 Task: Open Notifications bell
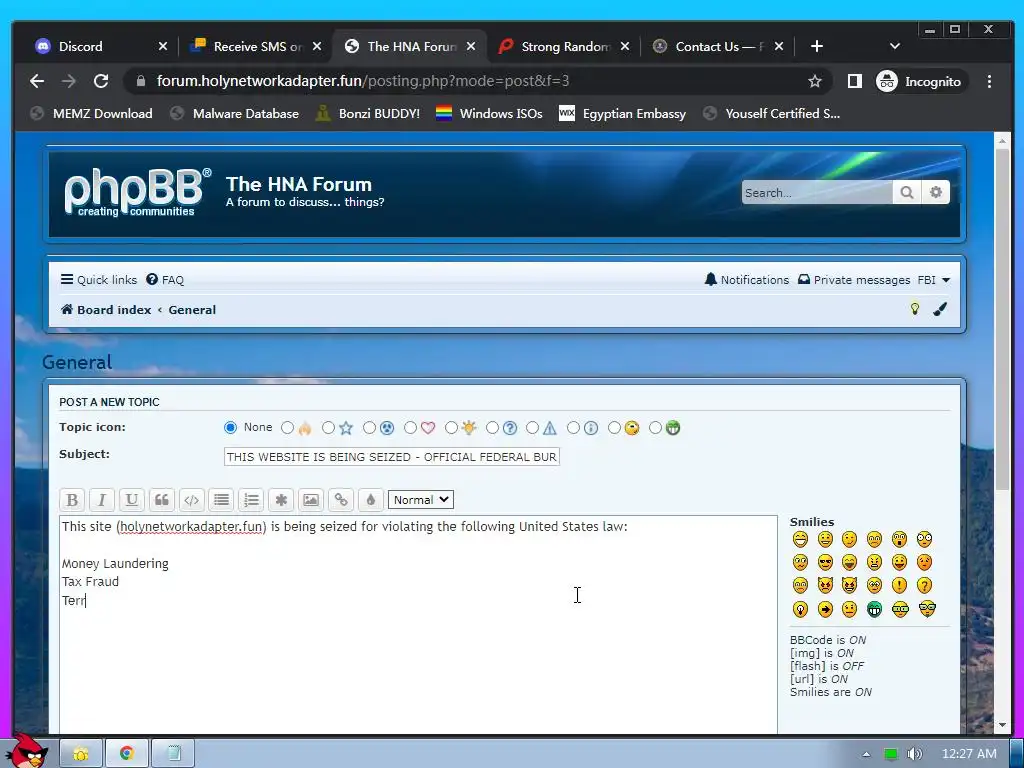tap(746, 280)
